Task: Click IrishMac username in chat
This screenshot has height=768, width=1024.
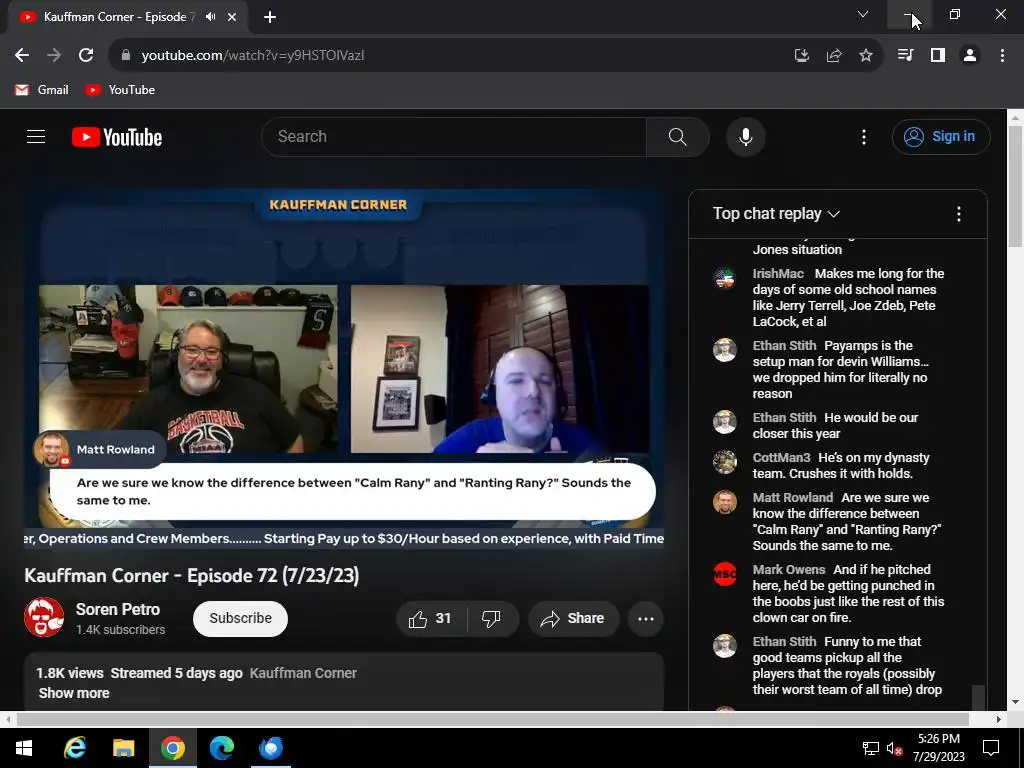Action: [x=778, y=274]
